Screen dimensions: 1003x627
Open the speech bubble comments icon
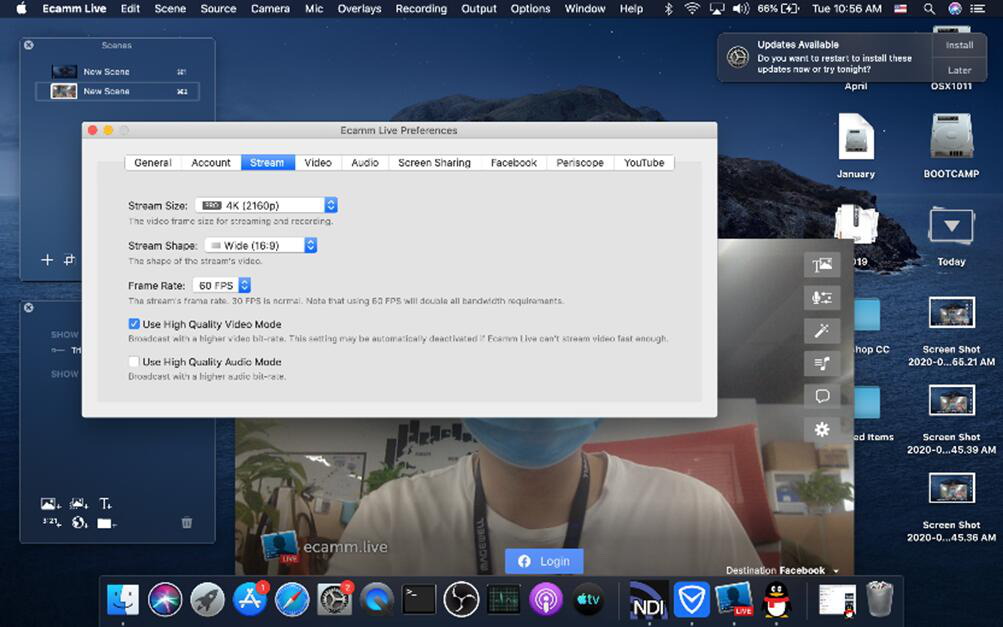822,397
